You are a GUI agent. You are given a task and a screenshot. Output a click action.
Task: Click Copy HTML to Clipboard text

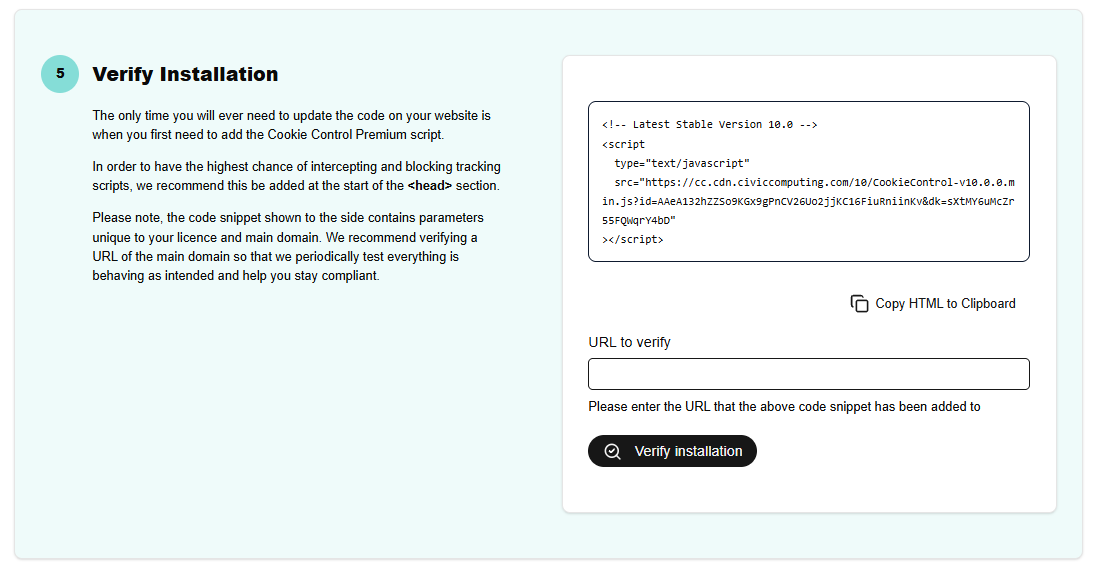945,304
